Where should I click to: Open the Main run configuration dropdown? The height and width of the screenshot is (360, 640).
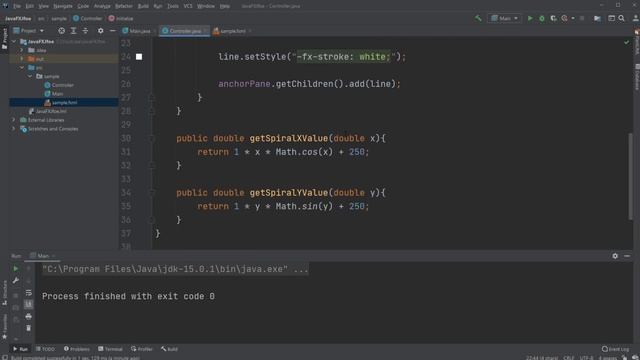(505, 18)
